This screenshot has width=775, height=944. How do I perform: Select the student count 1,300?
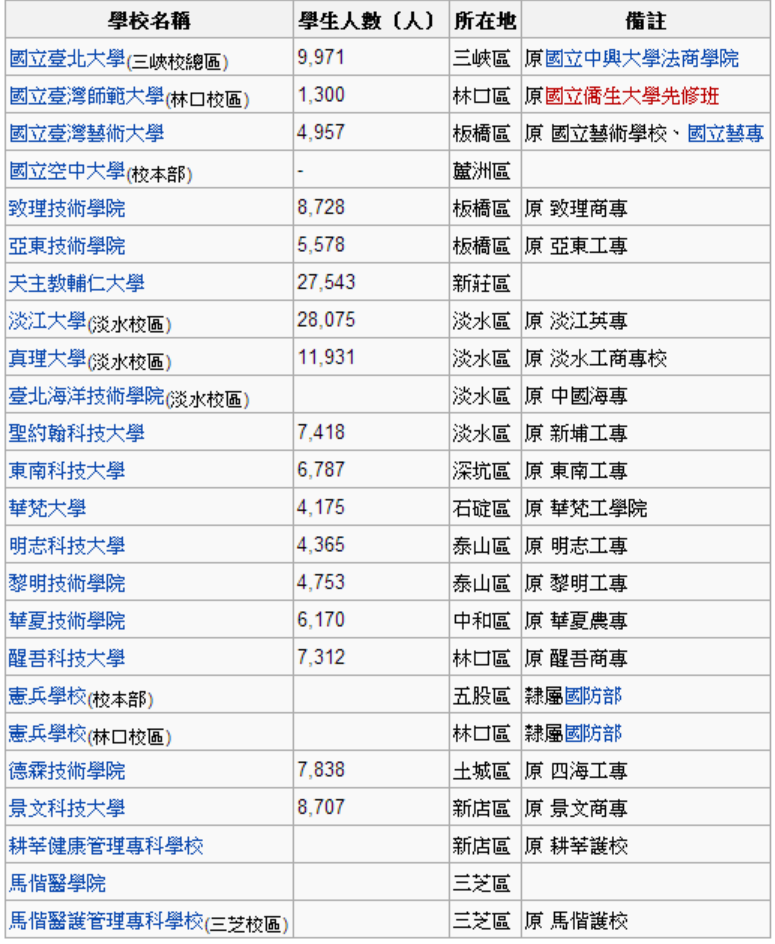[x=320, y=95]
